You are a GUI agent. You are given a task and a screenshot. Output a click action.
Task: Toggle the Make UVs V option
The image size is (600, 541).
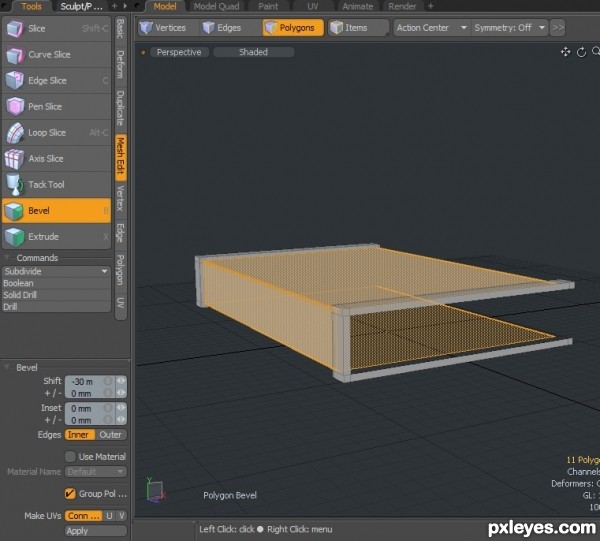122,516
